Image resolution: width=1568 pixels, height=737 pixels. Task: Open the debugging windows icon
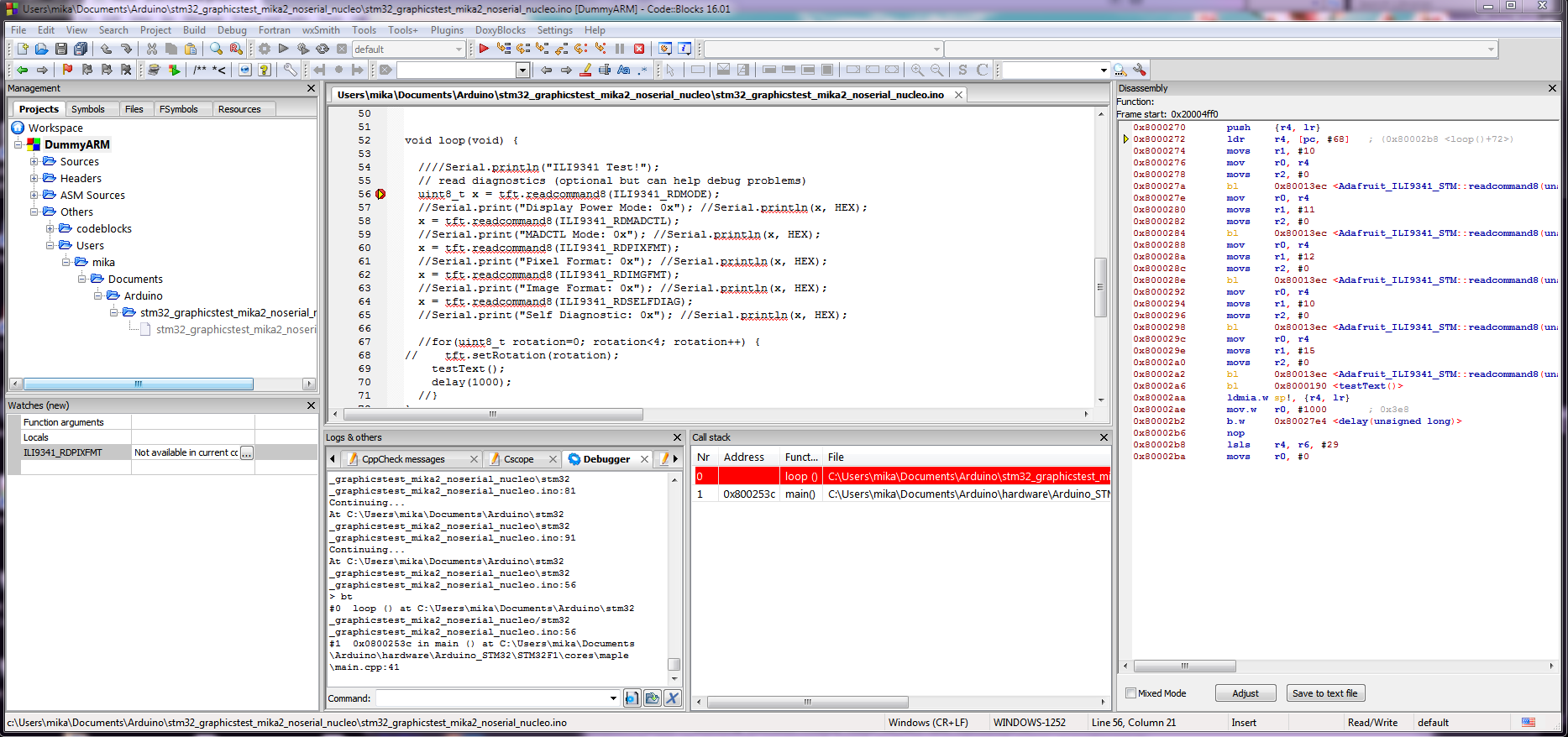(x=665, y=50)
